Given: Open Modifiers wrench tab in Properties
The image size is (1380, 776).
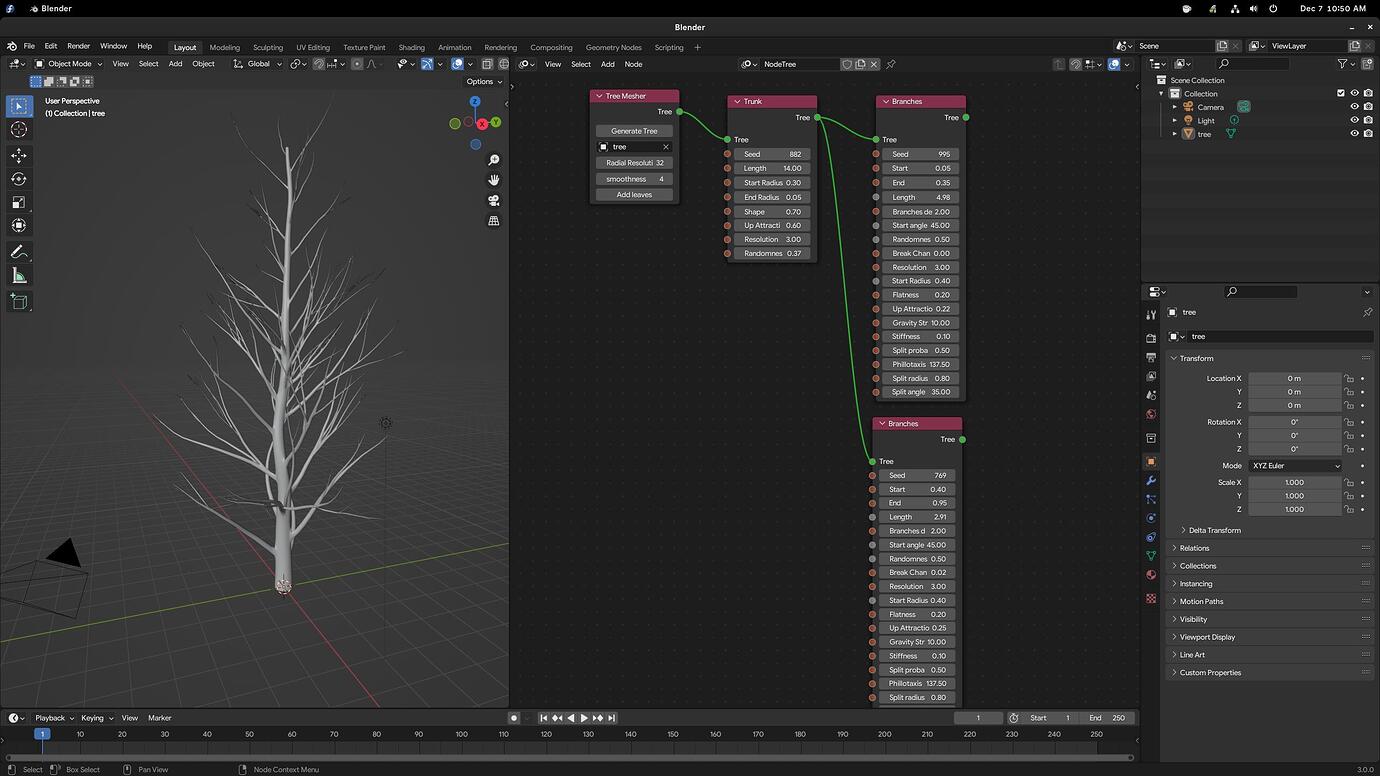Looking at the screenshot, I should (x=1151, y=481).
